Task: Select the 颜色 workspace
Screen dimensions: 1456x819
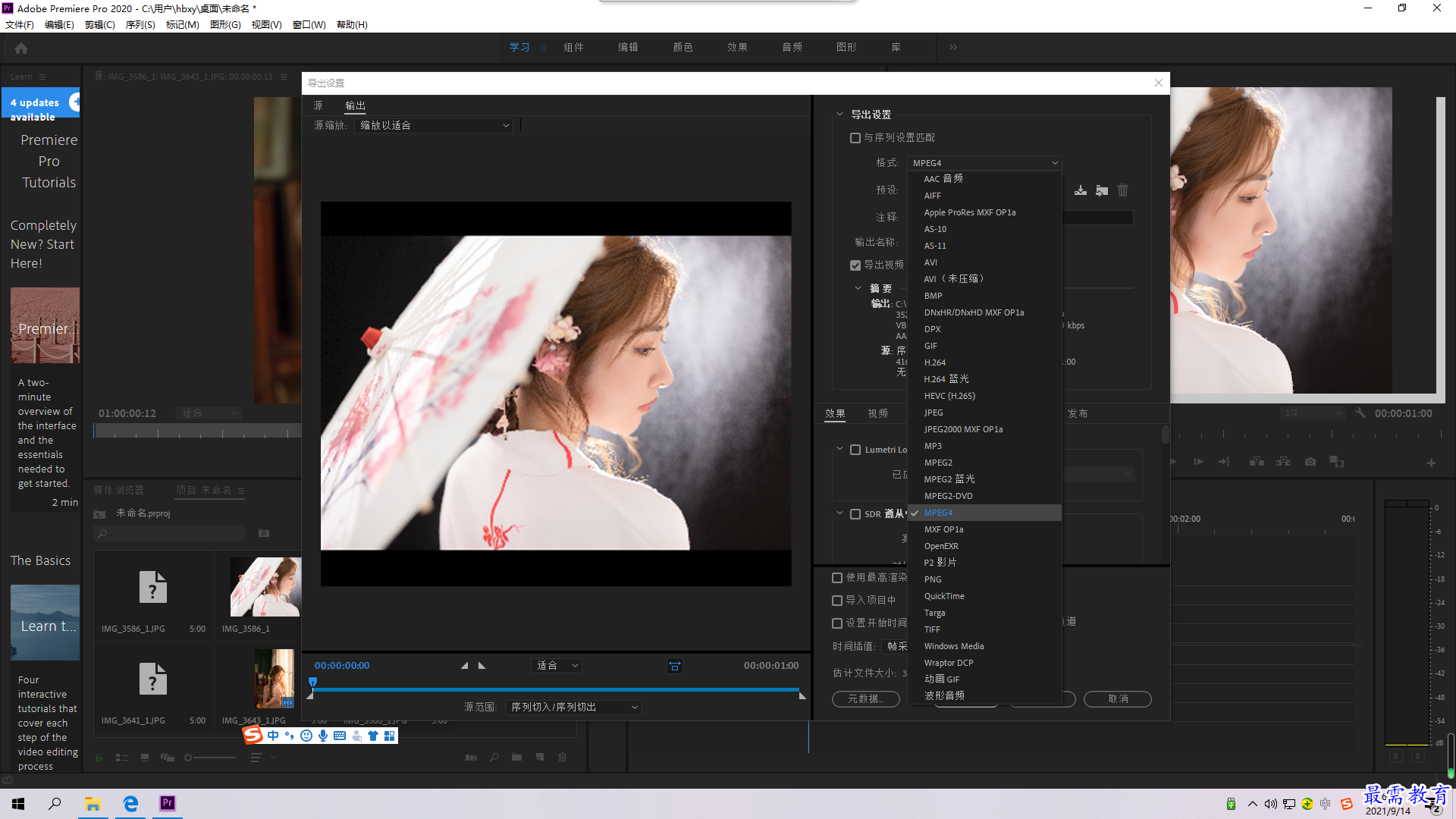Action: pyautogui.click(x=682, y=47)
